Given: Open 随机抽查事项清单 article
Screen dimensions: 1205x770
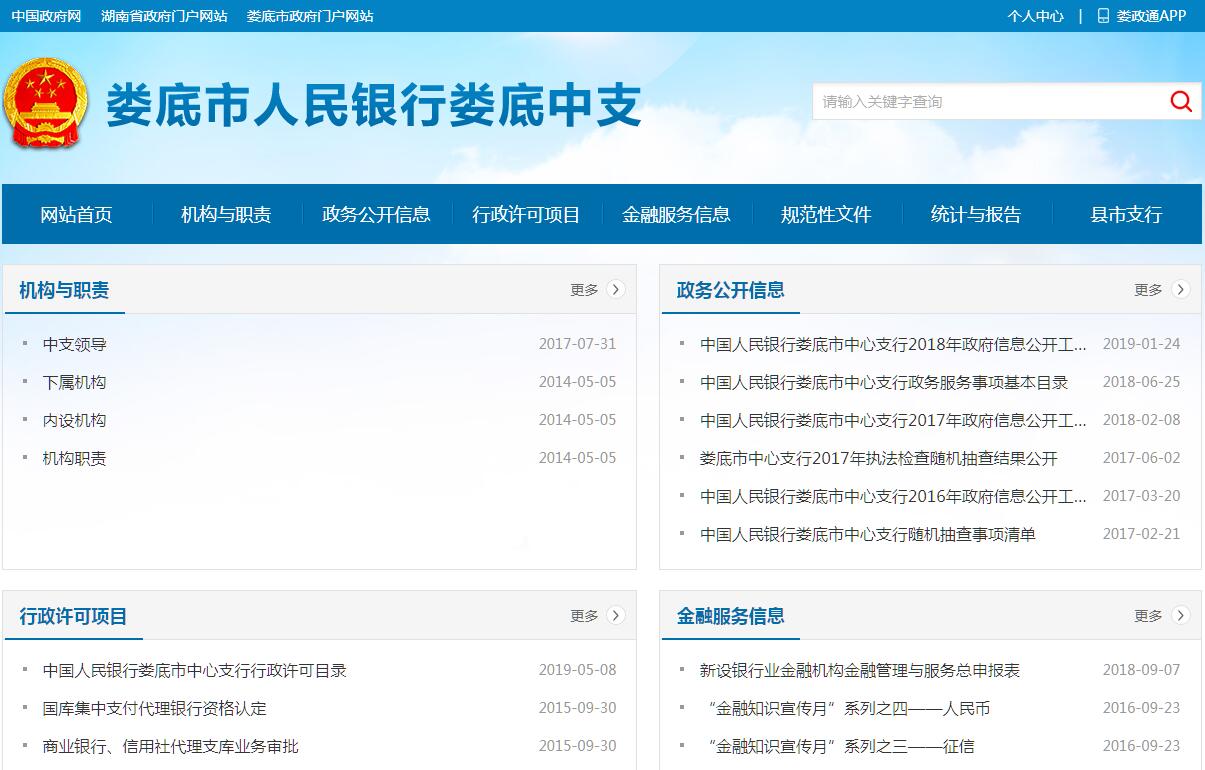Looking at the screenshot, I should (x=868, y=534).
